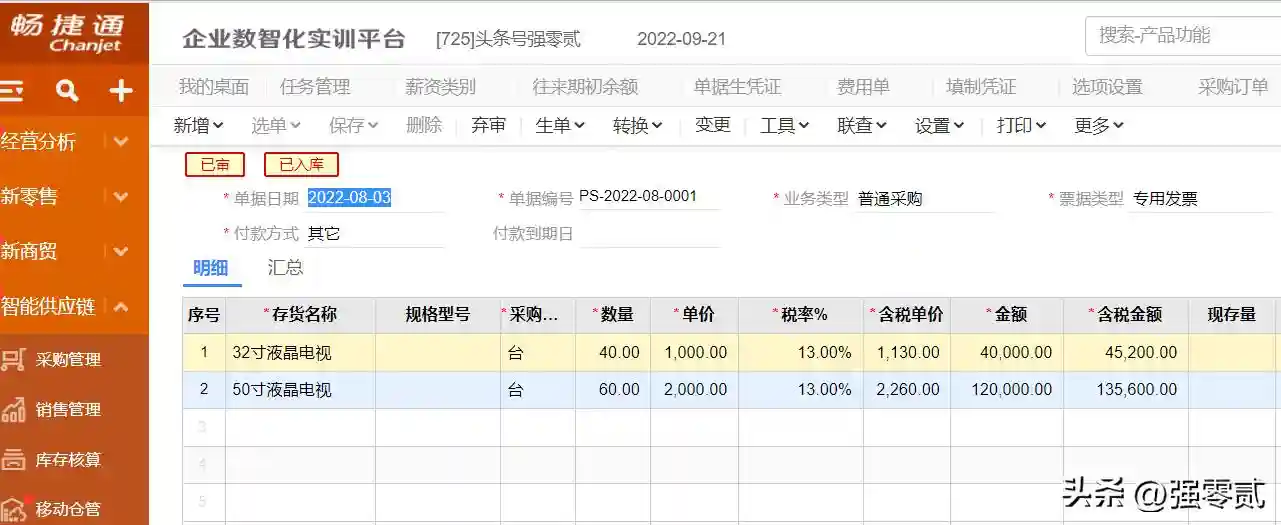
Task: Switch to the 汇总 tab
Action: (x=285, y=268)
